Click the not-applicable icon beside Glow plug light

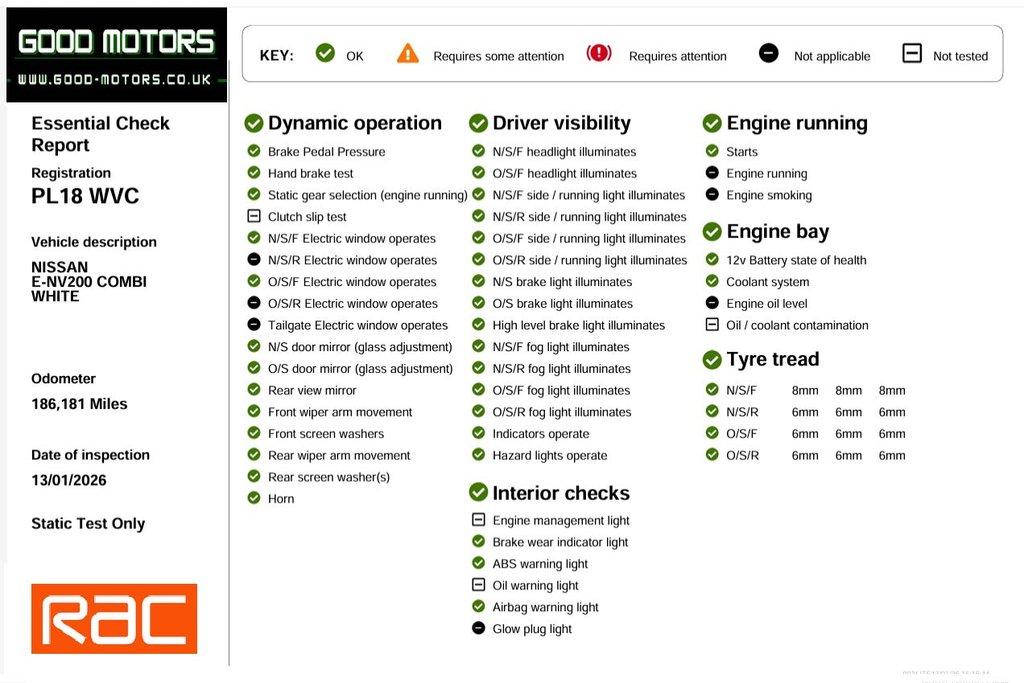click(478, 629)
